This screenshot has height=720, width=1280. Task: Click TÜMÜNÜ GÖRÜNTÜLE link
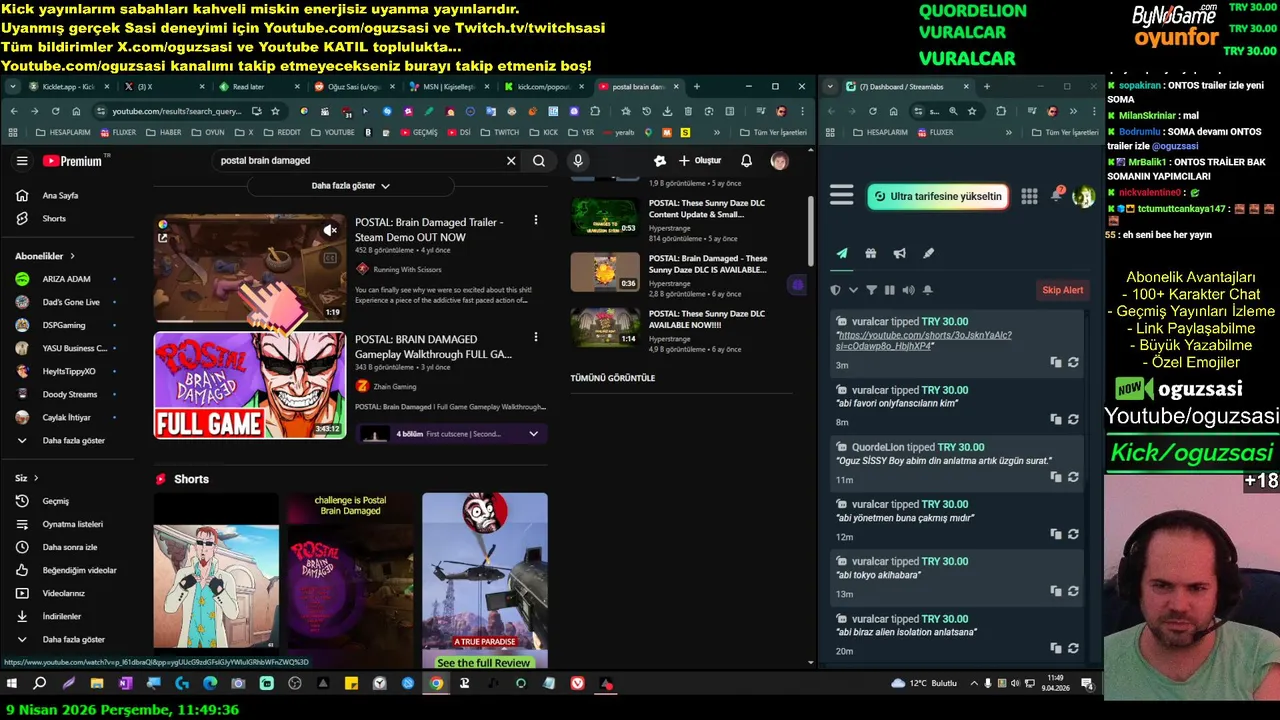613,378
